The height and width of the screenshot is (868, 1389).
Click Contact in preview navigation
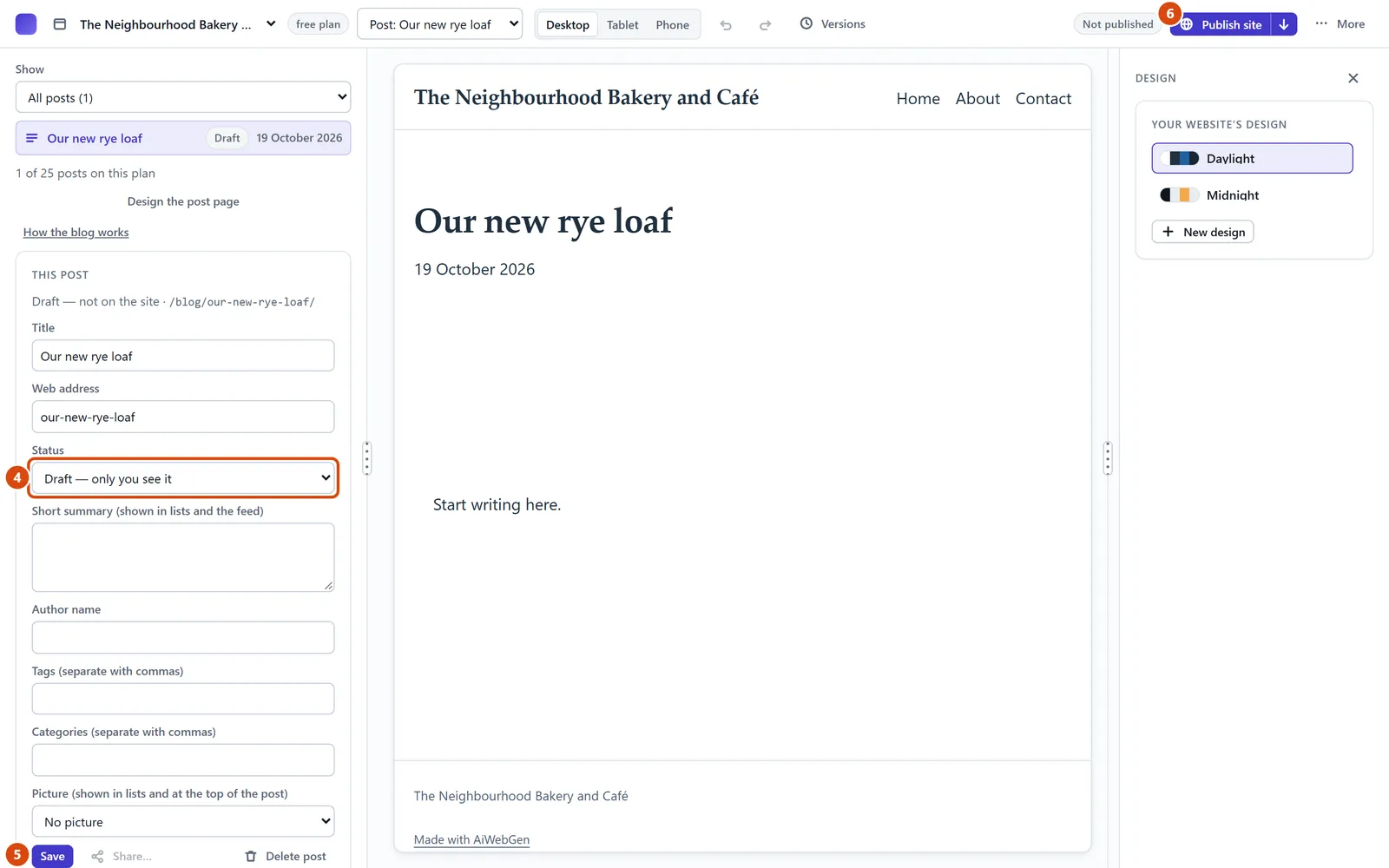pos(1043,99)
